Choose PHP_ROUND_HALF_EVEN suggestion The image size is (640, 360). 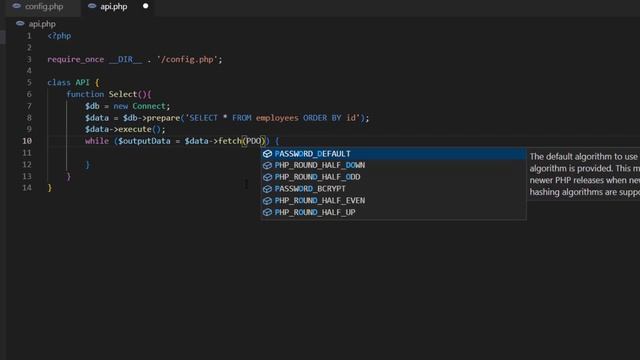[x=393, y=201]
